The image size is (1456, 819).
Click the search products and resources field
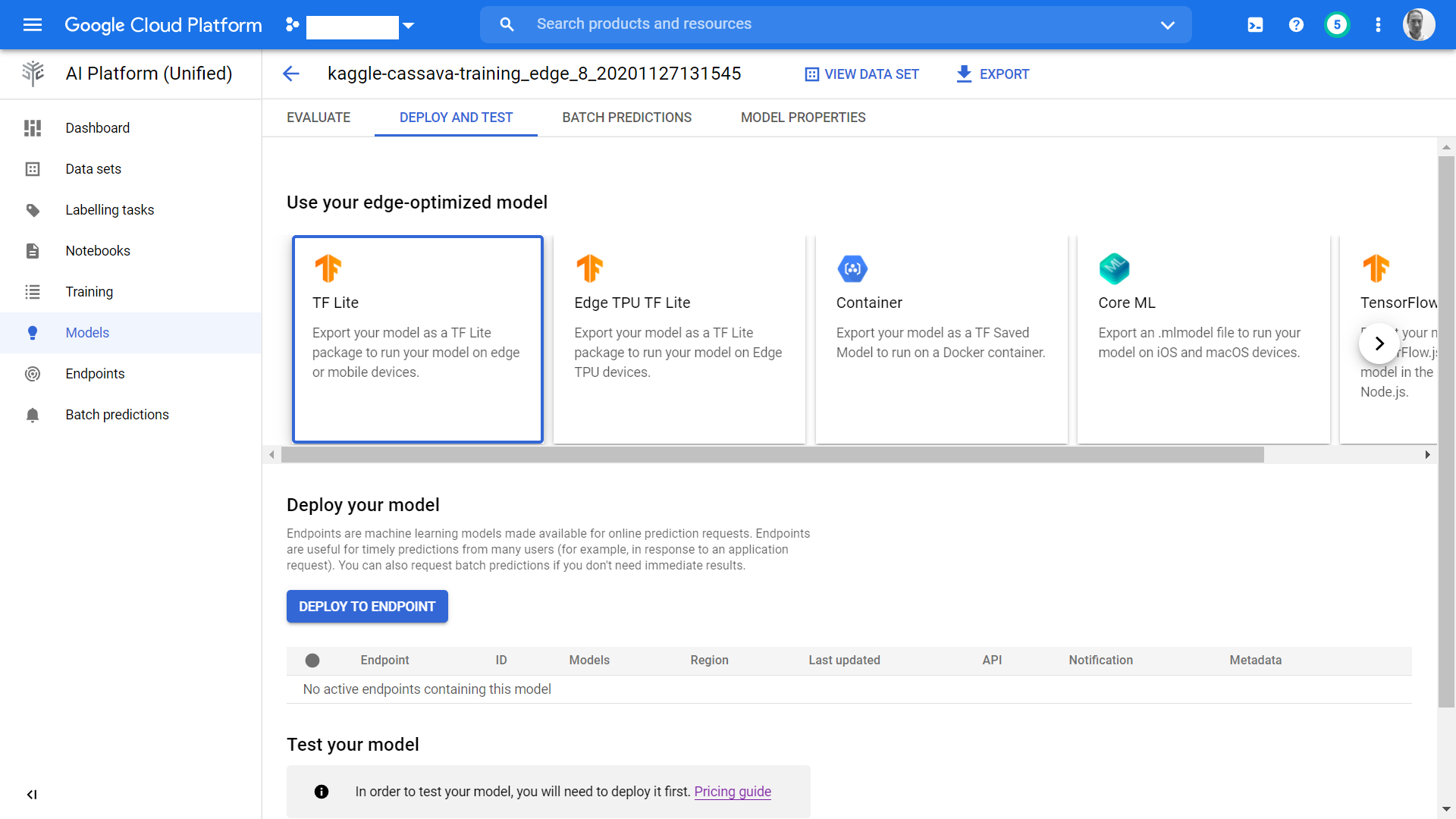pyautogui.click(x=834, y=24)
